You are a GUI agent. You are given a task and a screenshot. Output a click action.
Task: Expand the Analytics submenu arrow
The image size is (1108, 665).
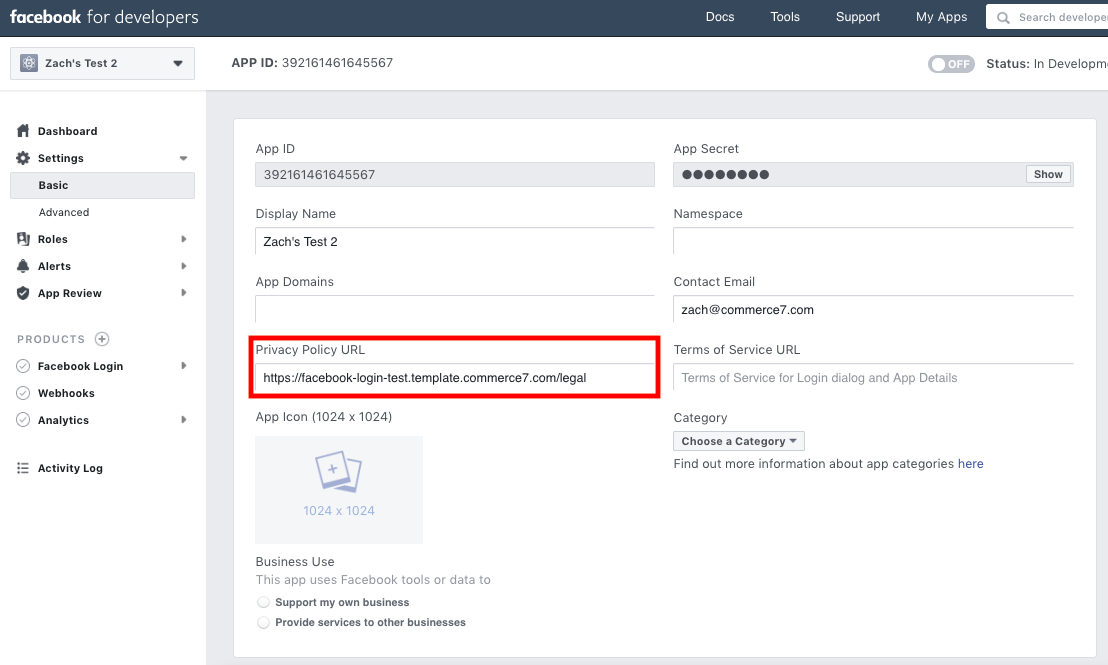click(x=184, y=420)
